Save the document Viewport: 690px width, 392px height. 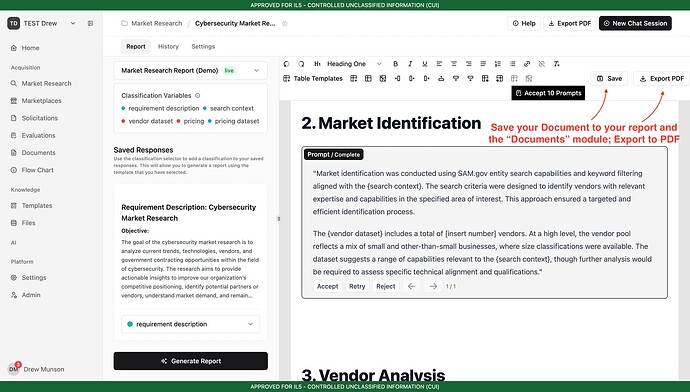click(x=609, y=78)
